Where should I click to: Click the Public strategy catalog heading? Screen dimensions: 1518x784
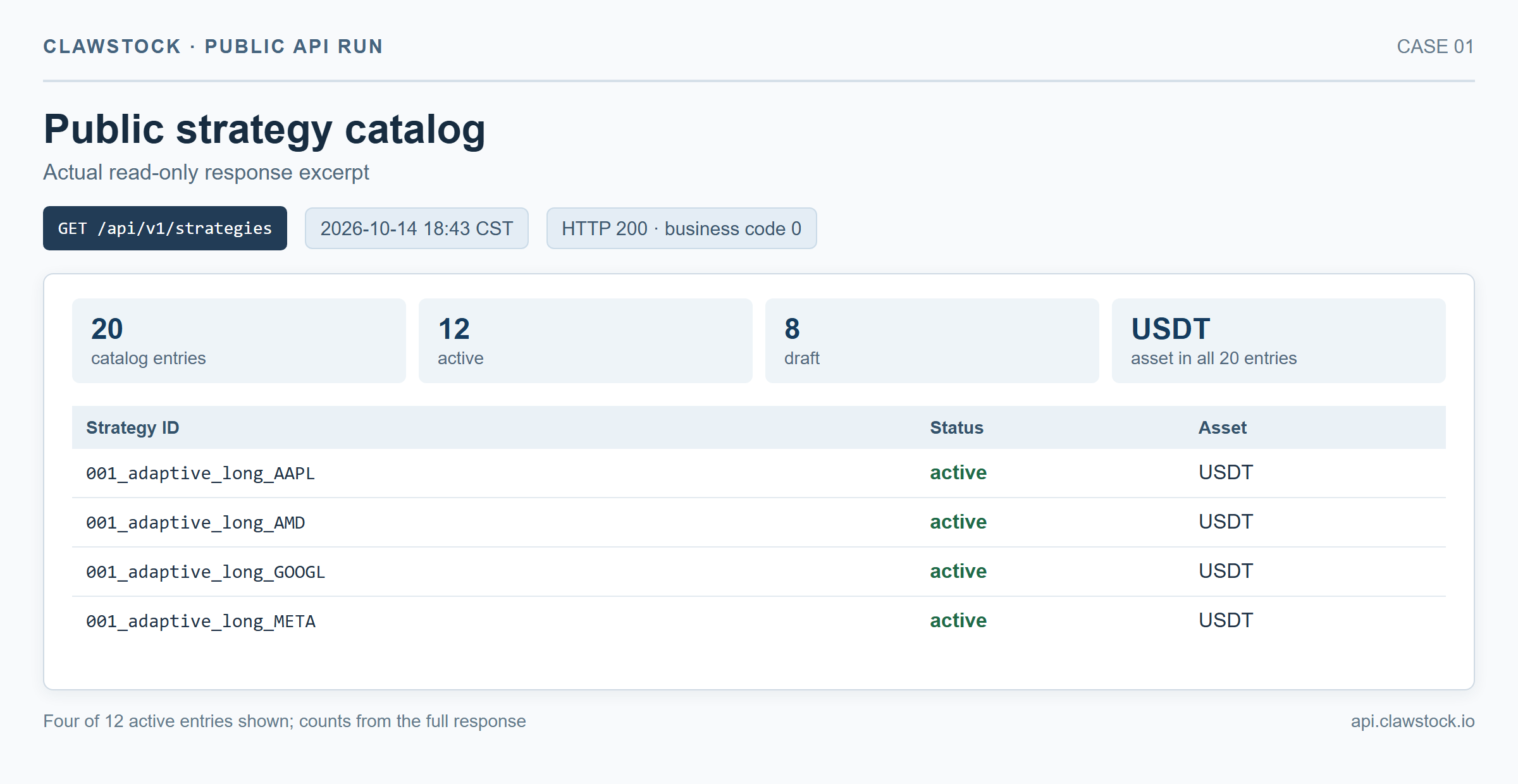(x=264, y=130)
